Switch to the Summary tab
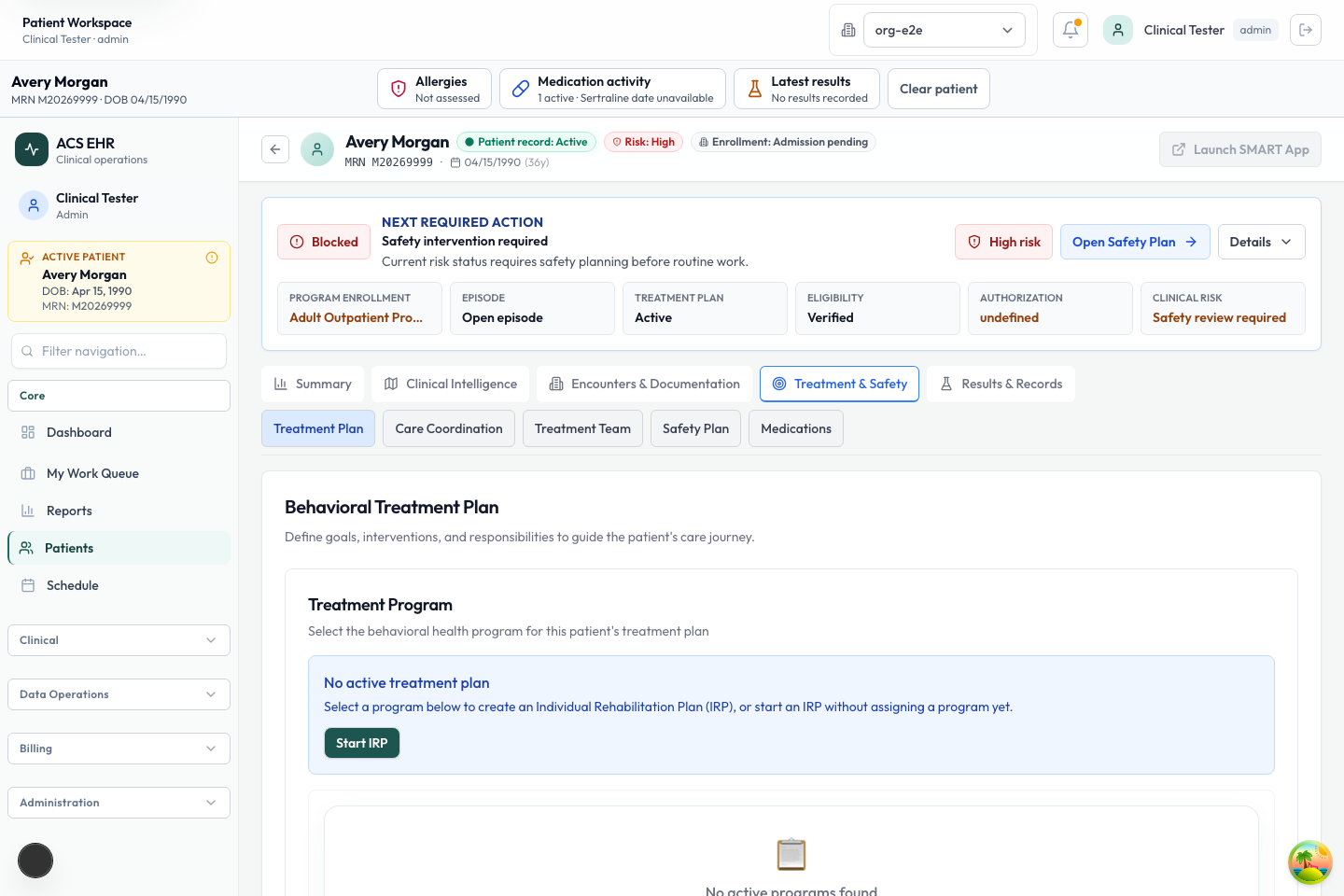The width and height of the screenshot is (1344, 896). 313,384
